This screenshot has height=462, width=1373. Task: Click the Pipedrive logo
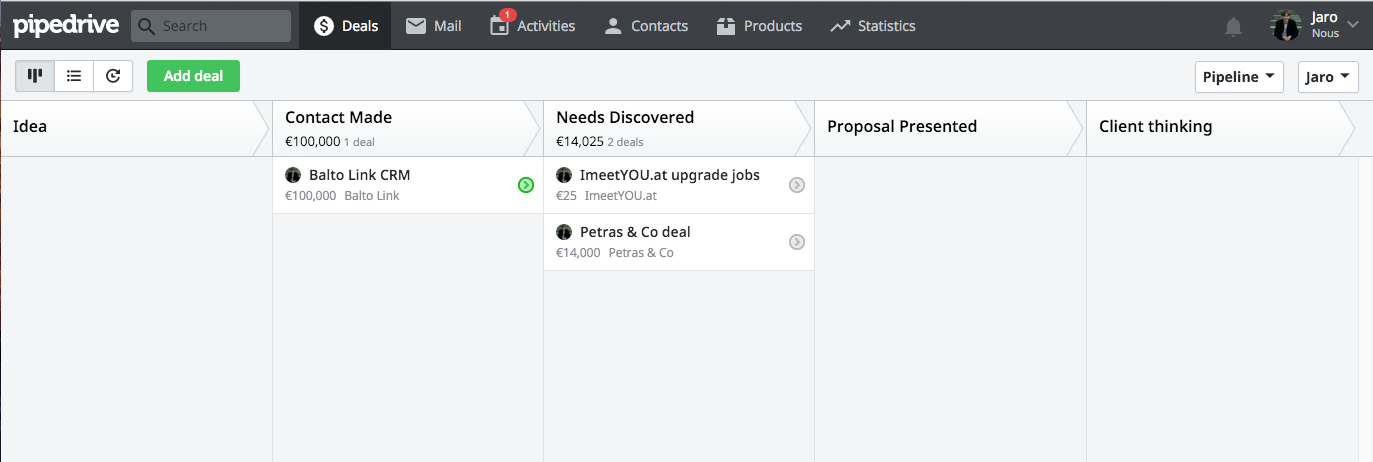click(x=65, y=26)
